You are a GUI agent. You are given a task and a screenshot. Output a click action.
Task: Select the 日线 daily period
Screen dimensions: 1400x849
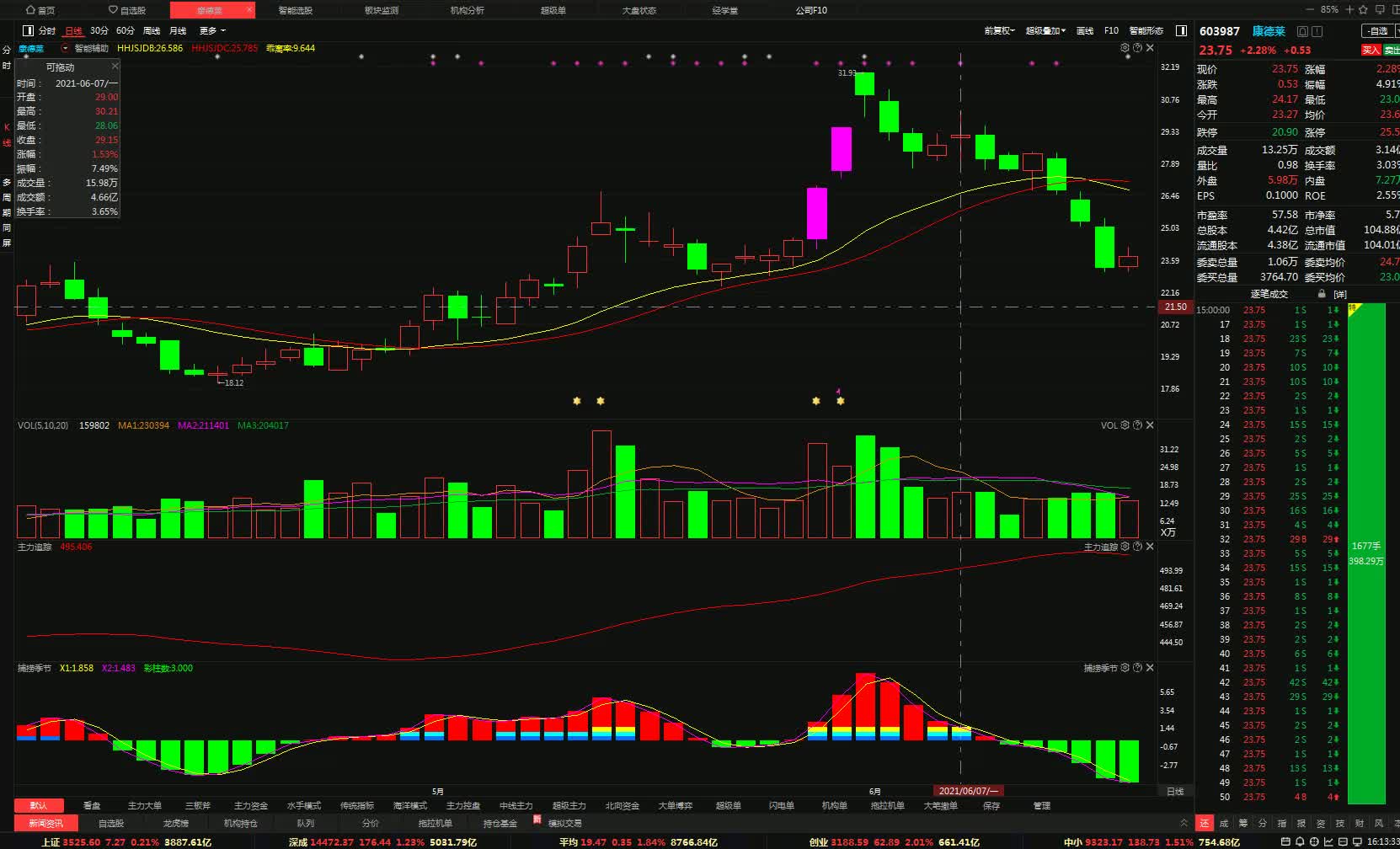[x=74, y=30]
